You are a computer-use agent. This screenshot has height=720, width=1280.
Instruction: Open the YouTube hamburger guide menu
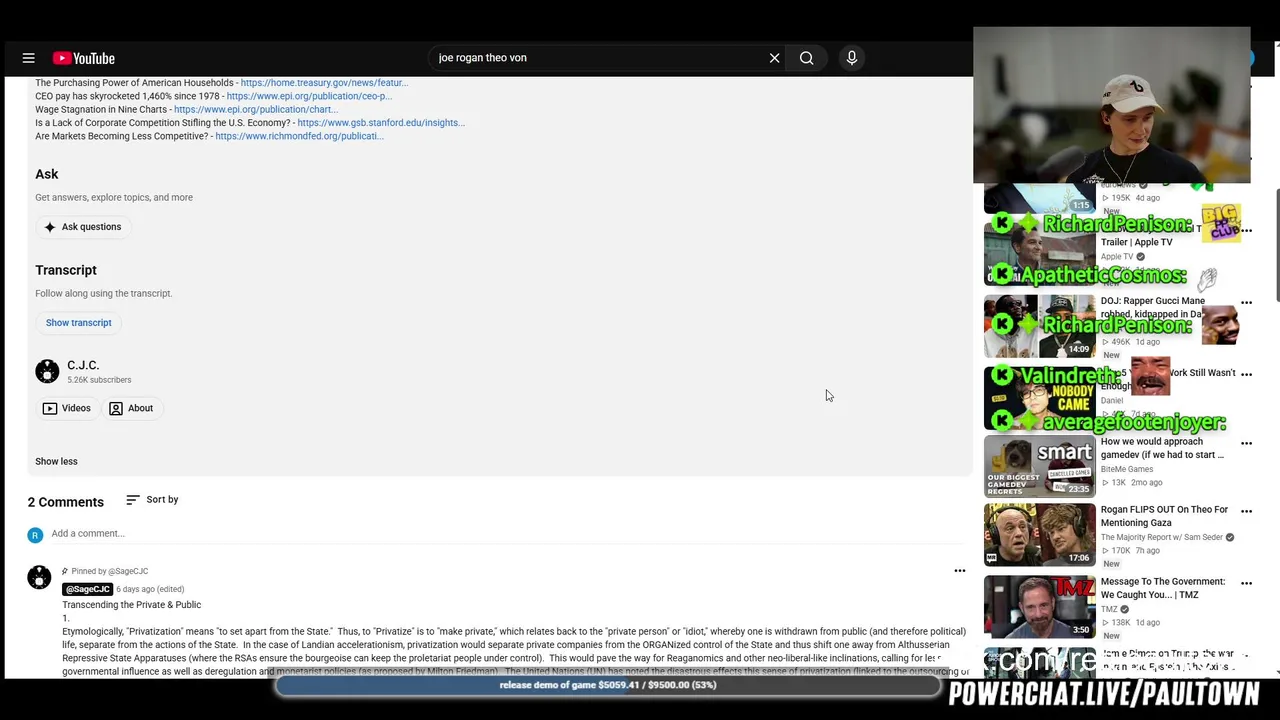click(29, 58)
